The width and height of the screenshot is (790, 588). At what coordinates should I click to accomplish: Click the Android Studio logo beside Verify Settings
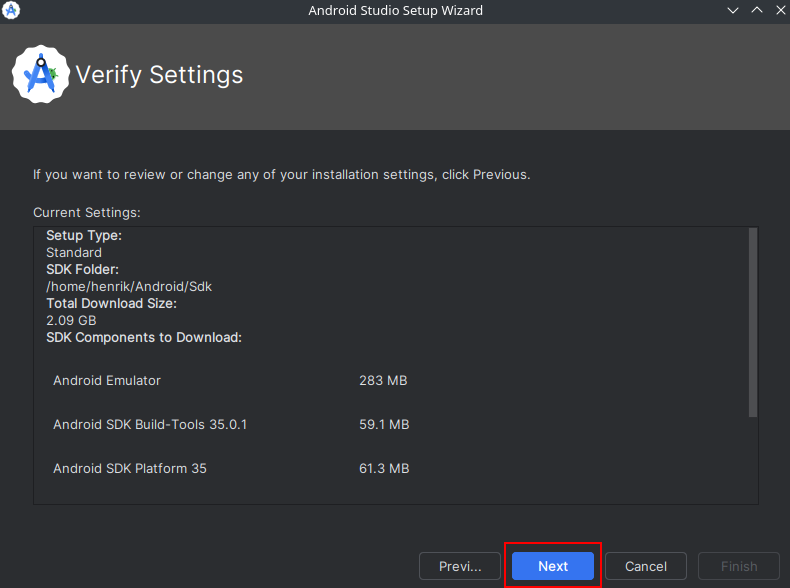coord(41,75)
